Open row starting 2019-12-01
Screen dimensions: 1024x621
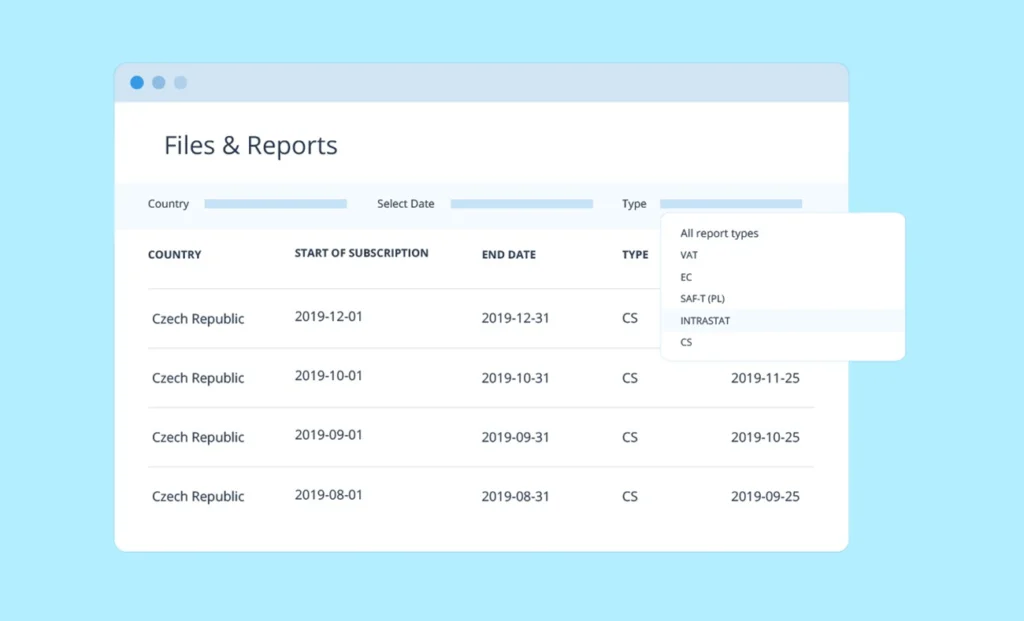coord(328,317)
